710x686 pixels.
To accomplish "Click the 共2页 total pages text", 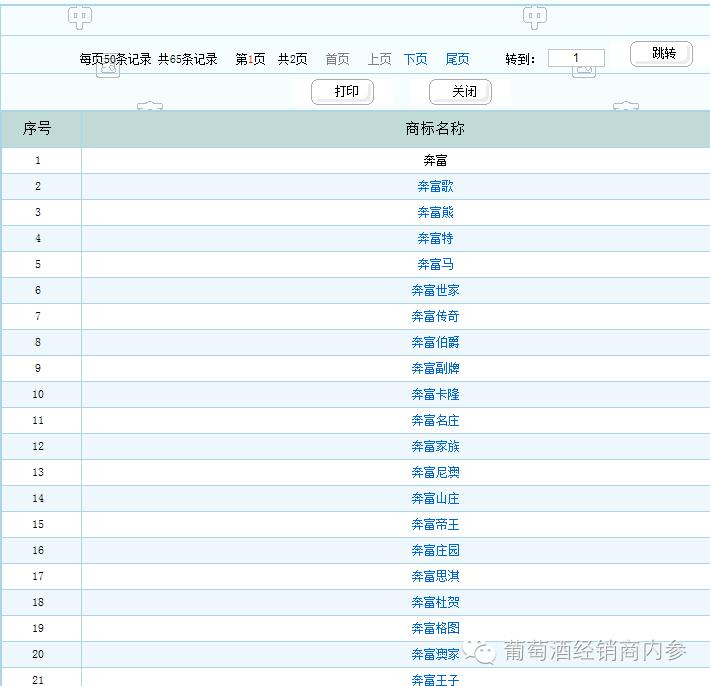I will pyautogui.click(x=293, y=59).
